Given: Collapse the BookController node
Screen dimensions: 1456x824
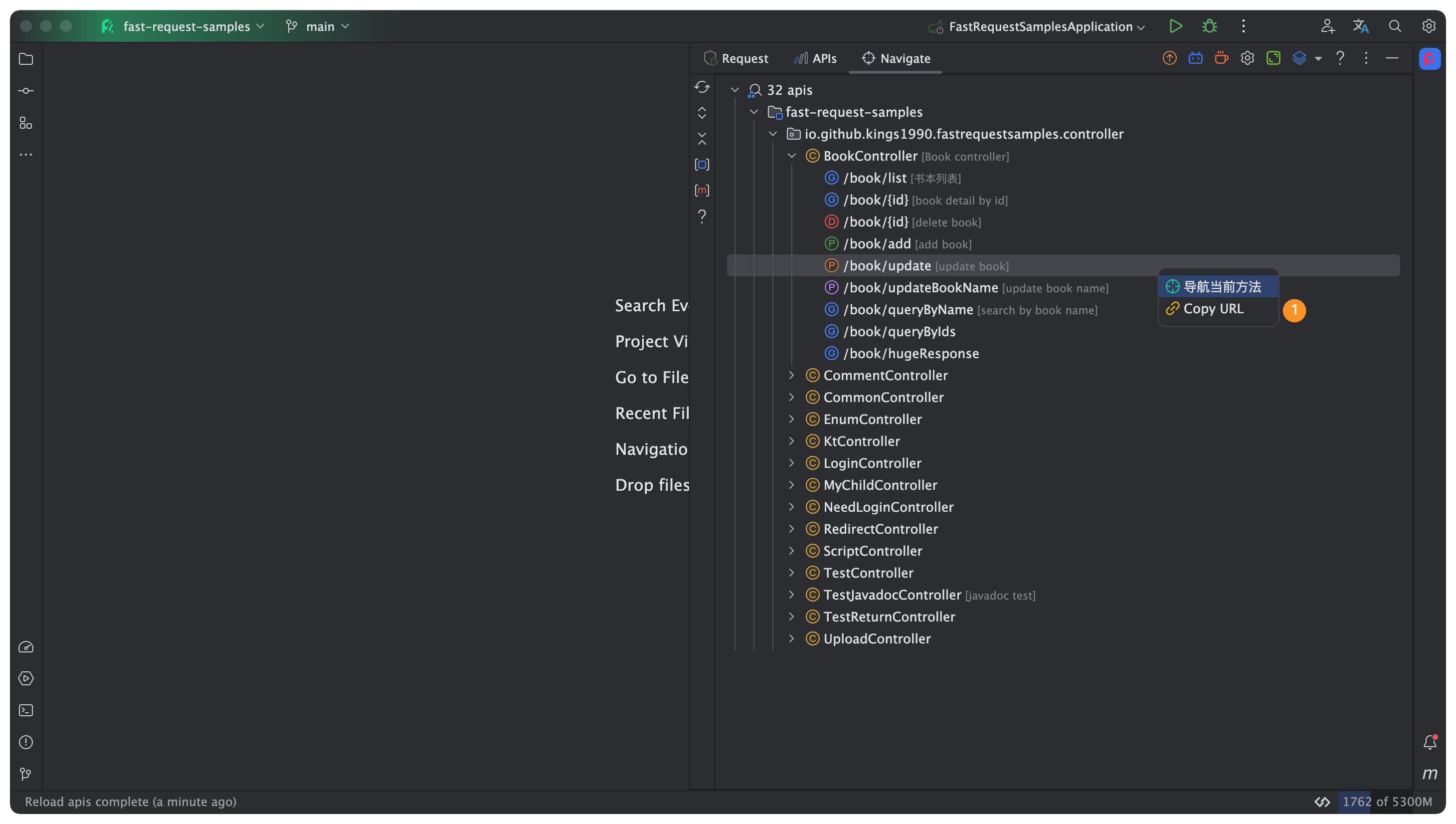Looking at the screenshot, I should click(x=791, y=156).
